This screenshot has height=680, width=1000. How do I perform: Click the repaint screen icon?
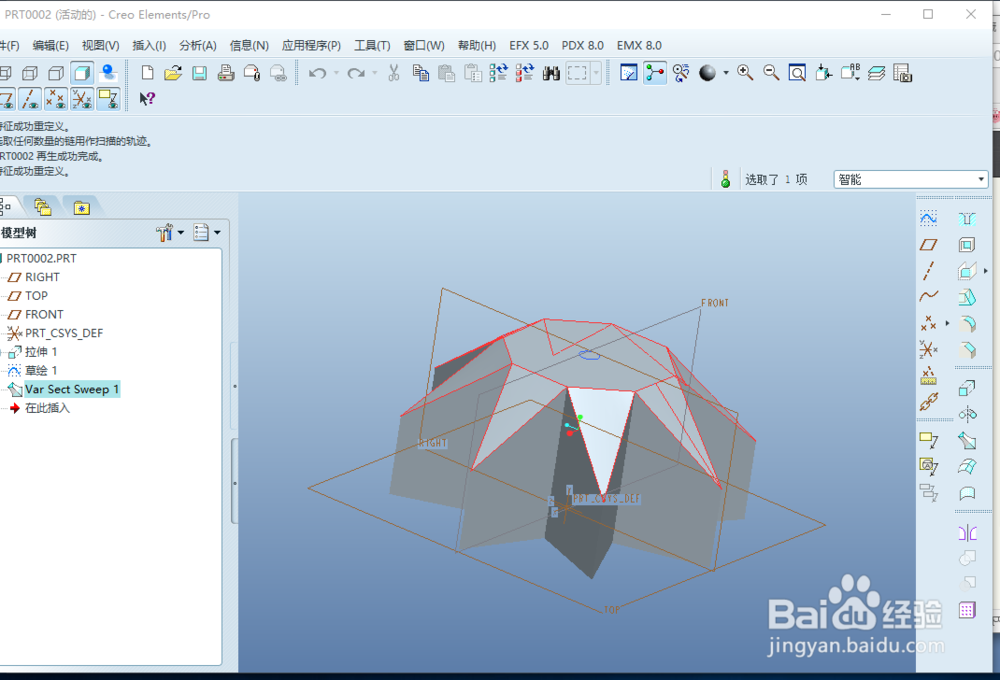click(x=629, y=73)
